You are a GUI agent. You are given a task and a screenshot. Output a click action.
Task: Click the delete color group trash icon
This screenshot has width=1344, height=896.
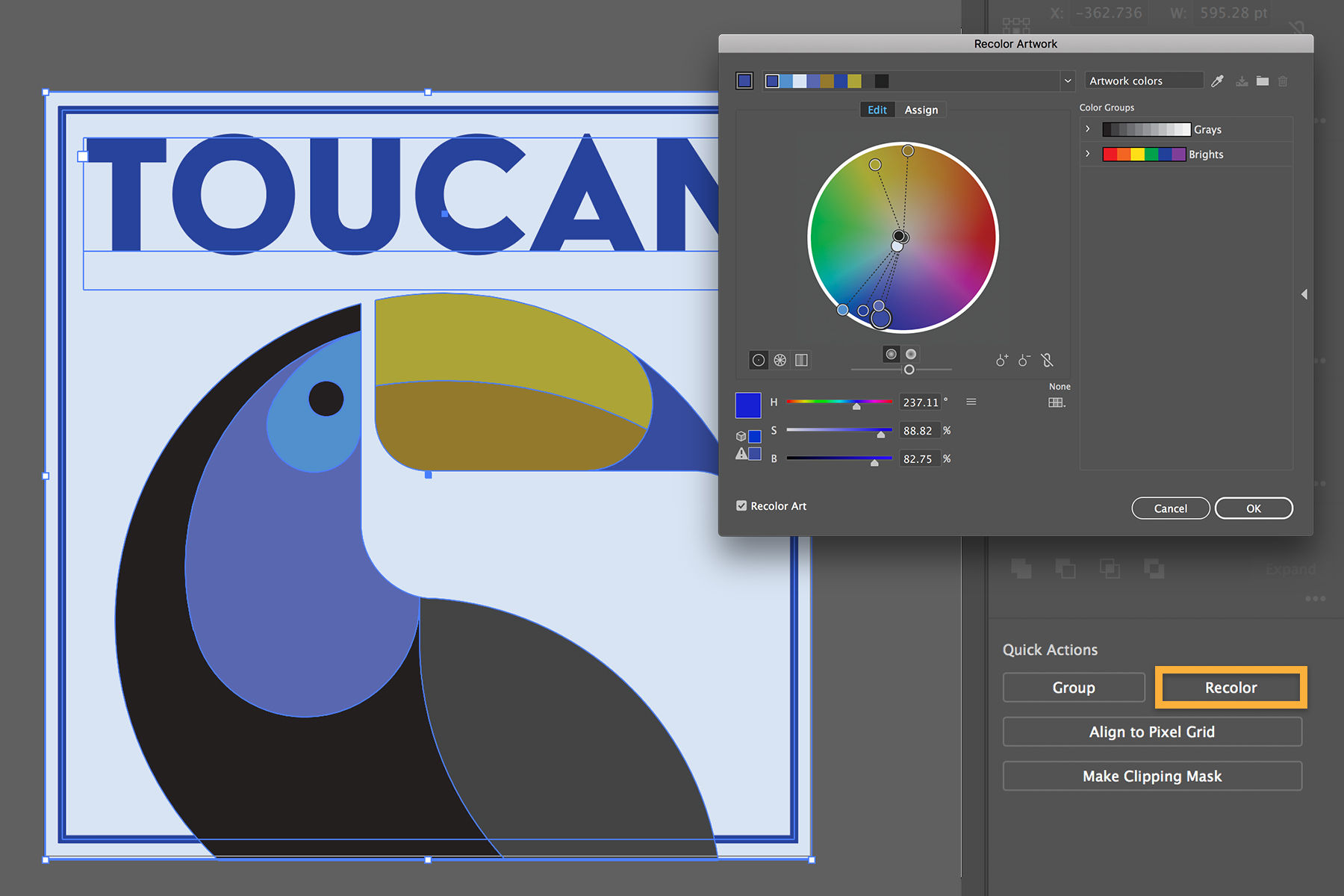[1284, 81]
